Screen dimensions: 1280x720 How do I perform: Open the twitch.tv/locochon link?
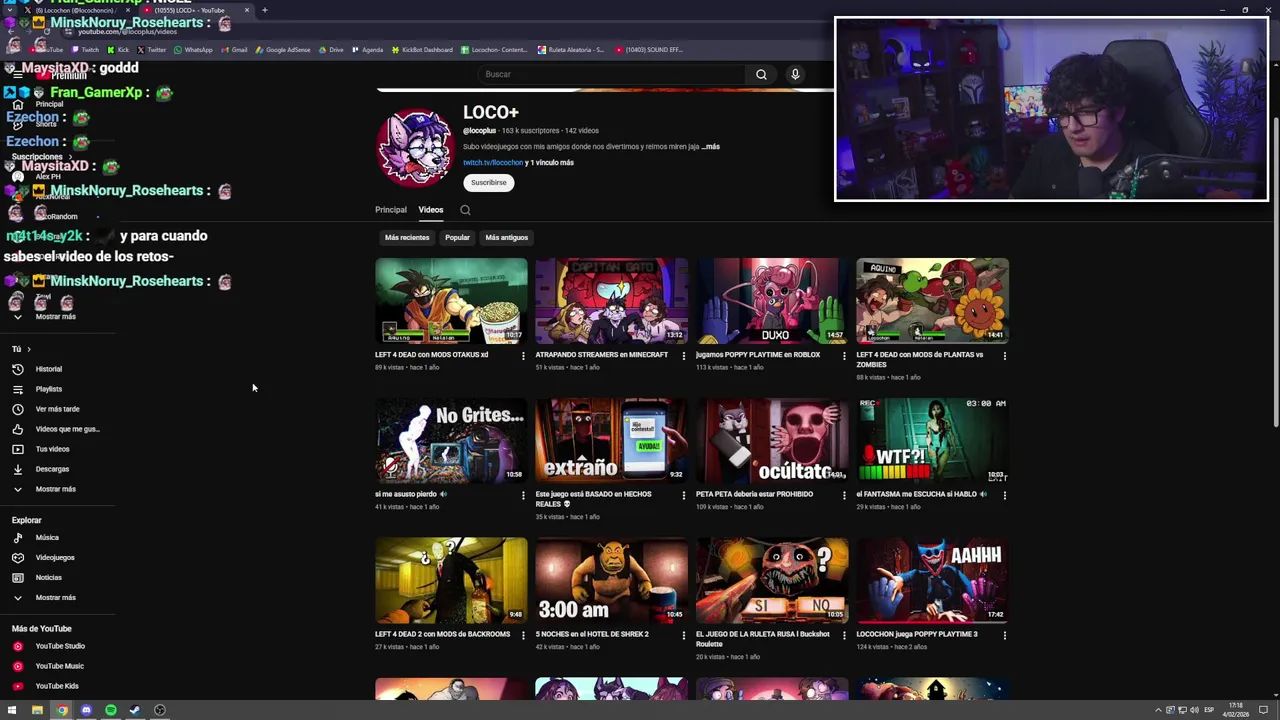493,163
